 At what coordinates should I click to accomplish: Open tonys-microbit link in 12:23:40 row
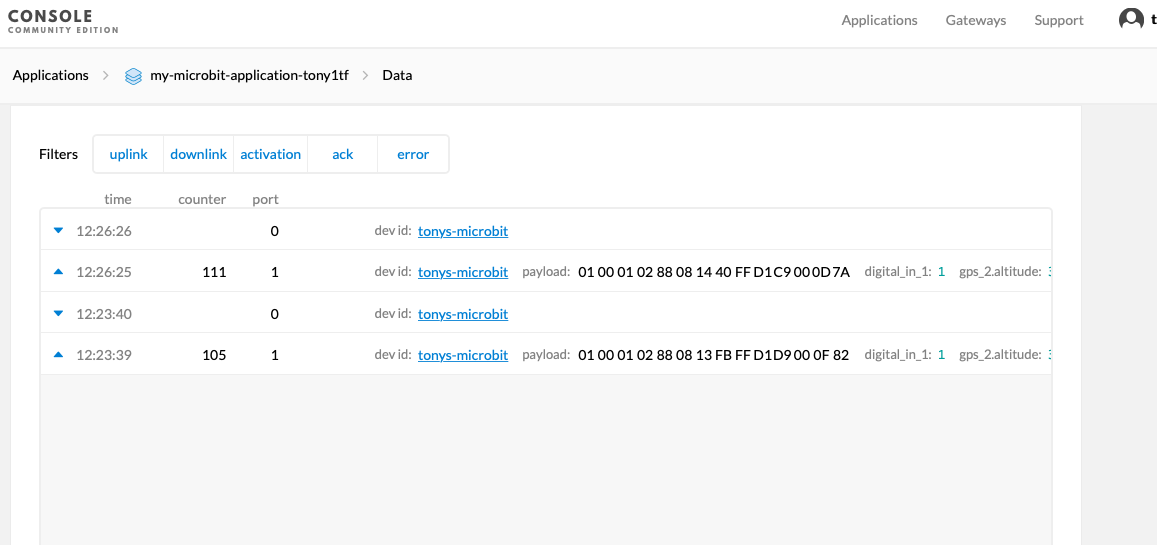tap(463, 314)
